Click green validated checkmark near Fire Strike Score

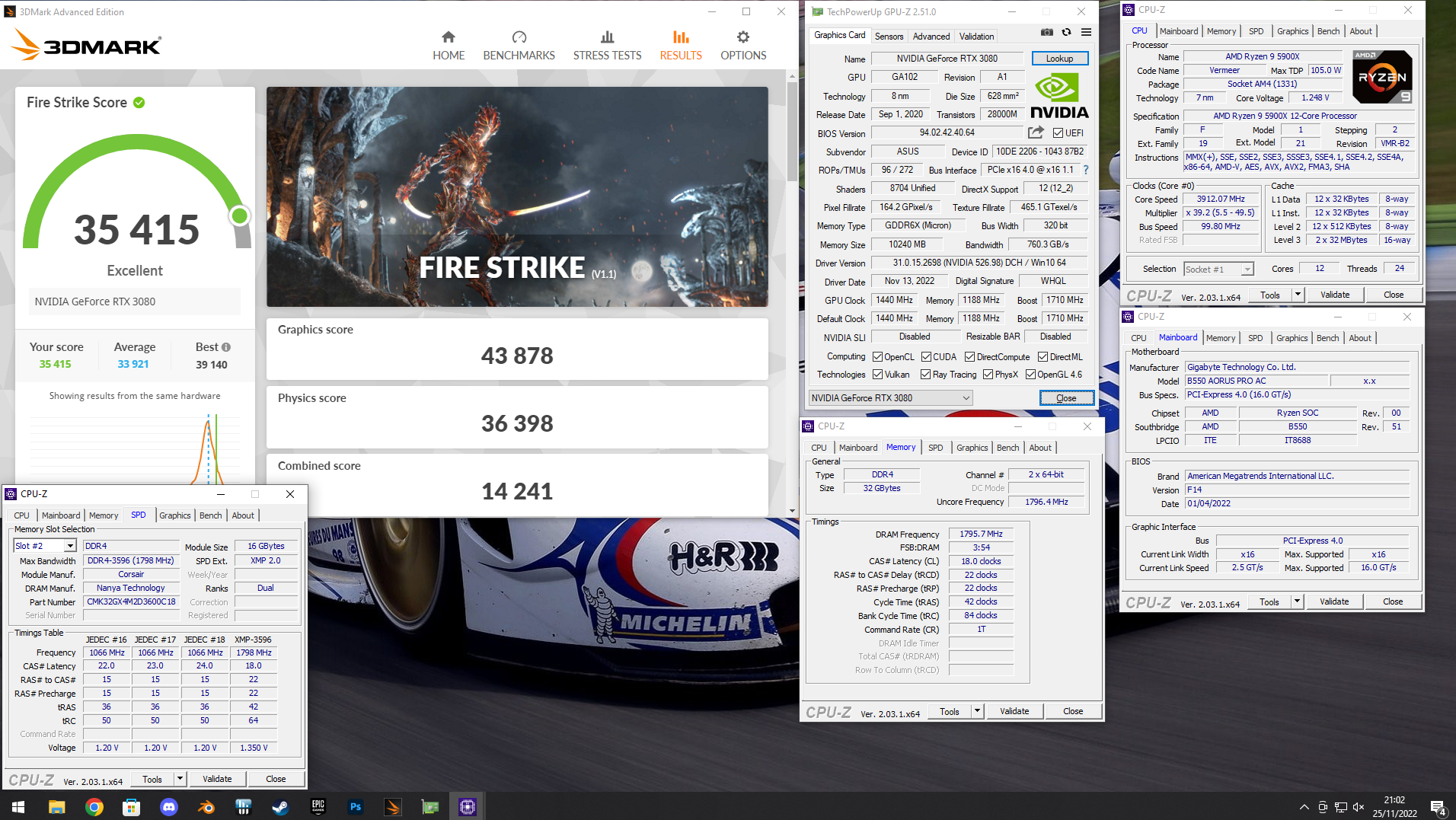tap(139, 103)
